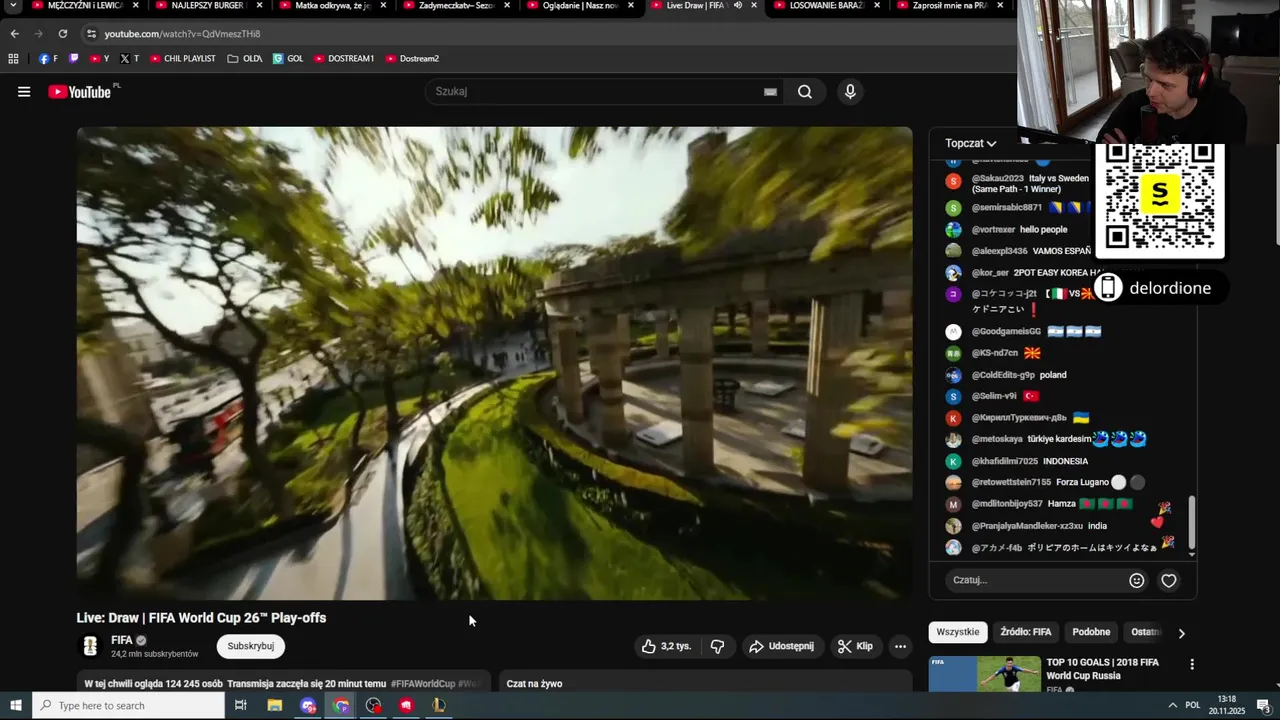
Task: Click the Subskrybuj button
Action: 251,646
